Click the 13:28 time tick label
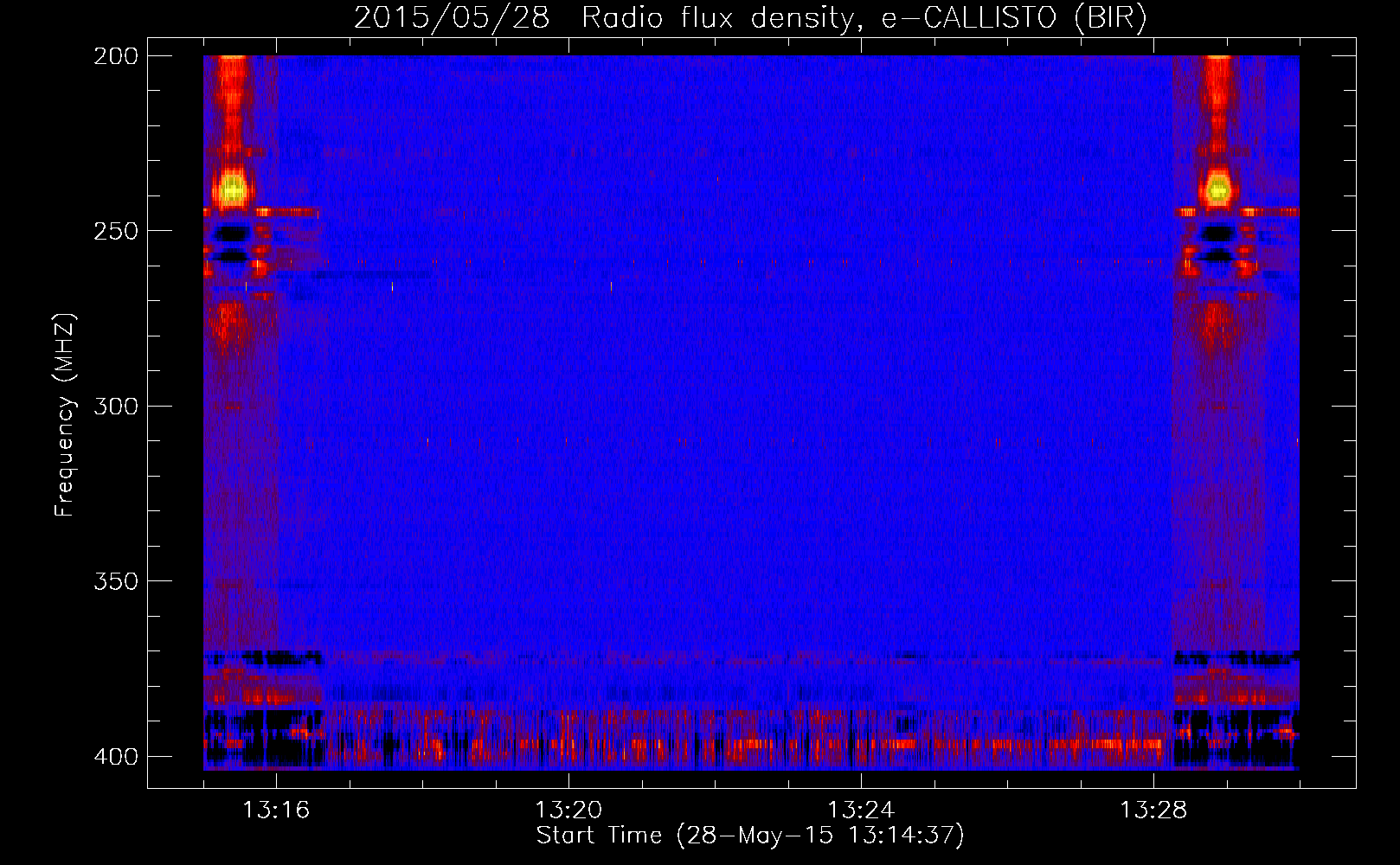 coord(1153,811)
